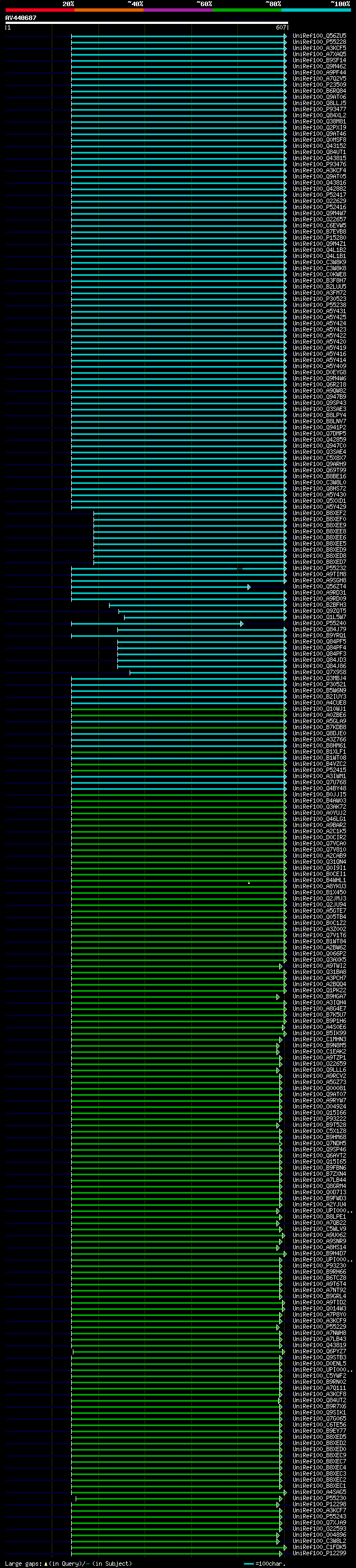Select hit label UniRef100_Q7X9S8

pos(319,672)
